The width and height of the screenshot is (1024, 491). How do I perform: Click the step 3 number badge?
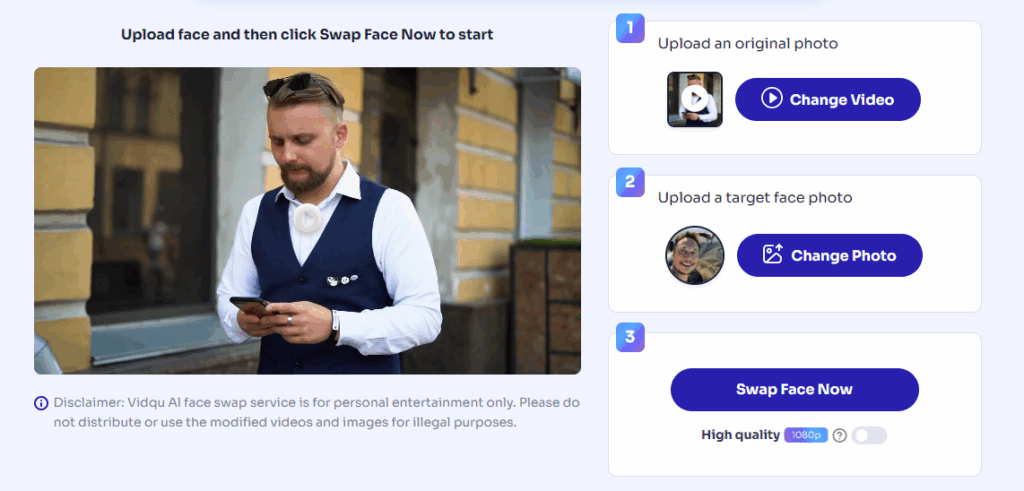pyautogui.click(x=630, y=337)
